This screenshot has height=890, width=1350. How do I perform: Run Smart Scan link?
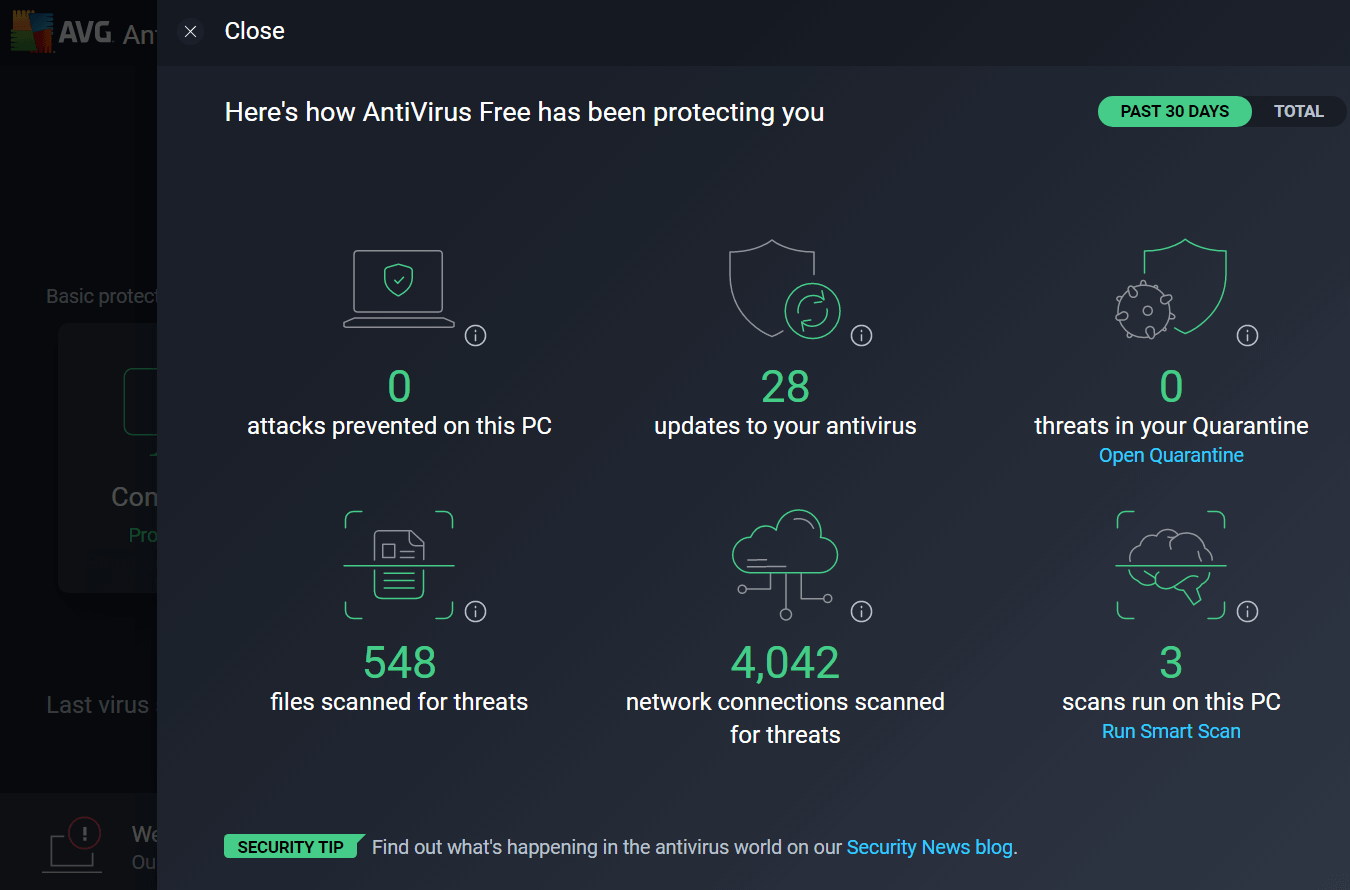(1171, 732)
